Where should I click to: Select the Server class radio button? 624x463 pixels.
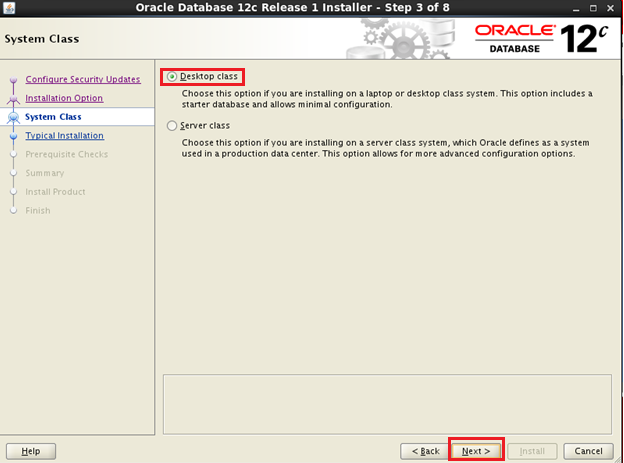(x=172, y=126)
